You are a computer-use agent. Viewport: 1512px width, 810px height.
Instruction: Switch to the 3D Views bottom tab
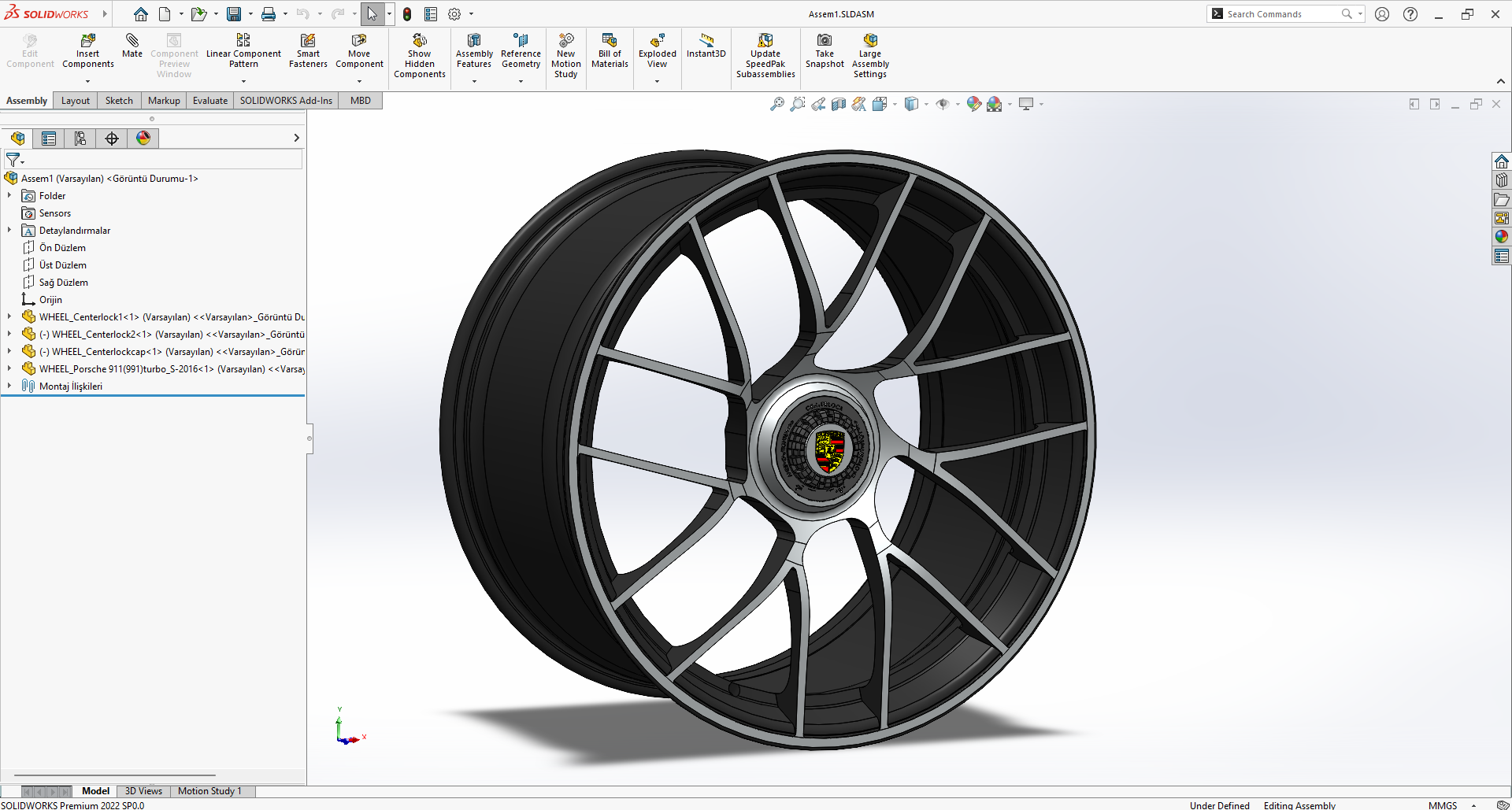click(143, 791)
